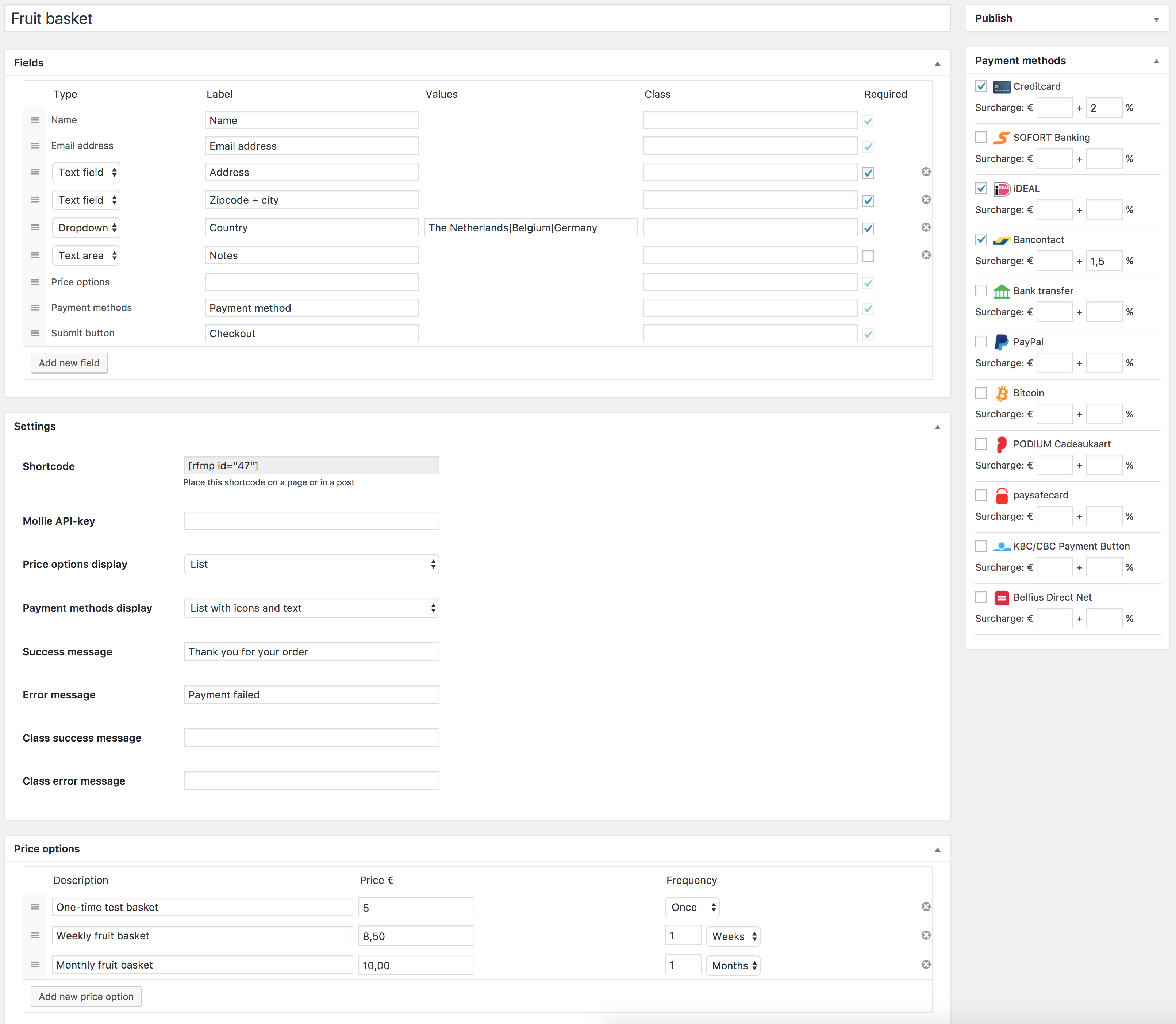Uncheck the iDEAL payment method
The height and width of the screenshot is (1024, 1176).
(981, 189)
